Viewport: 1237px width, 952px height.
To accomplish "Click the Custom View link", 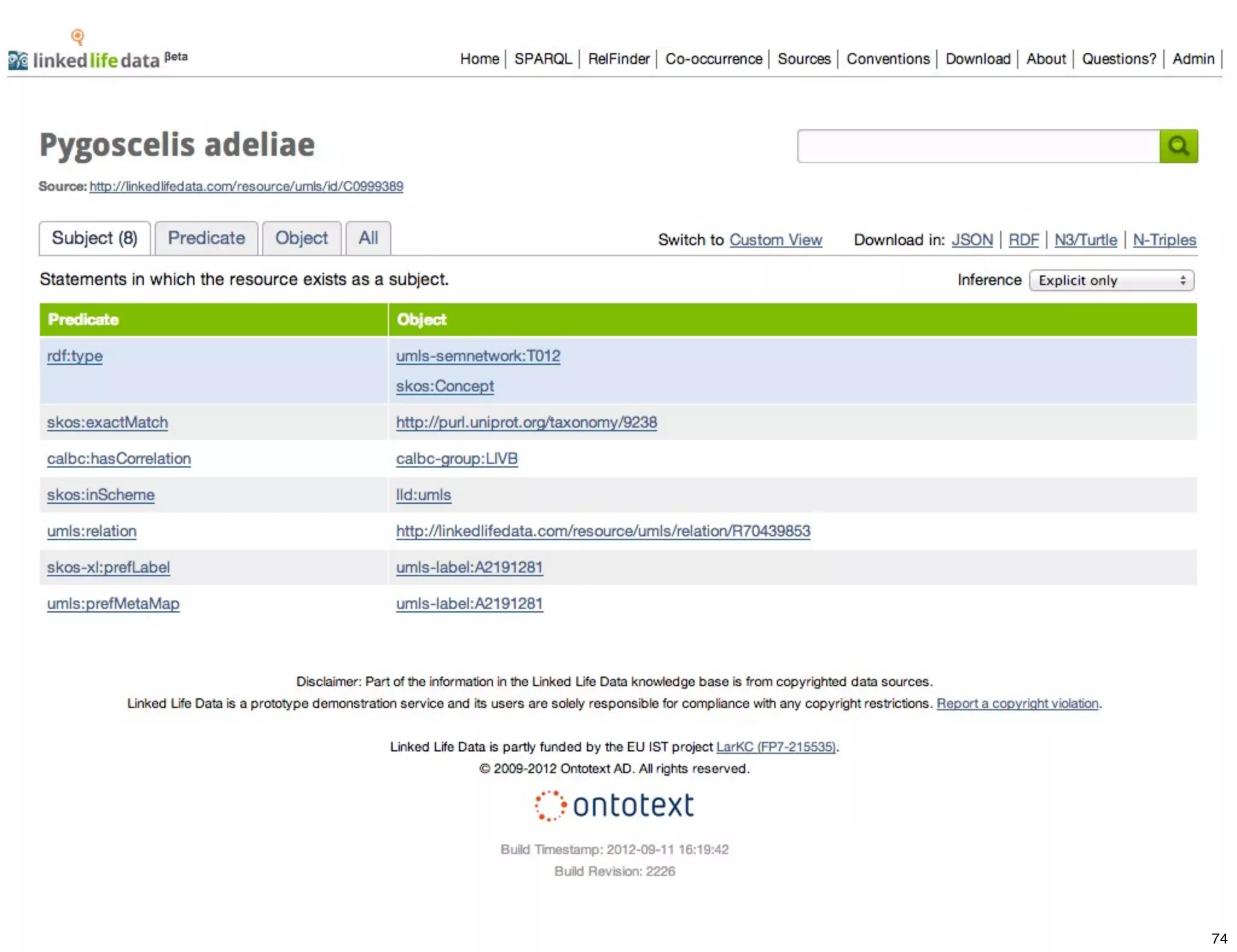I will [x=776, y=240].
